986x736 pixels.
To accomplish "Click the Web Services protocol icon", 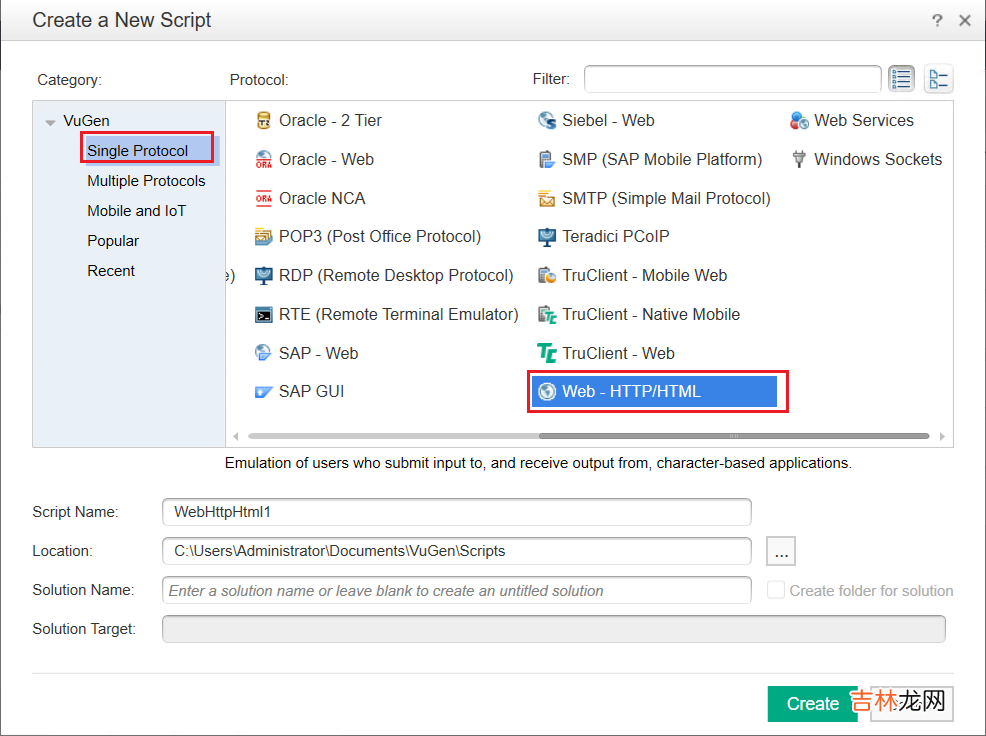I will 799,121.
